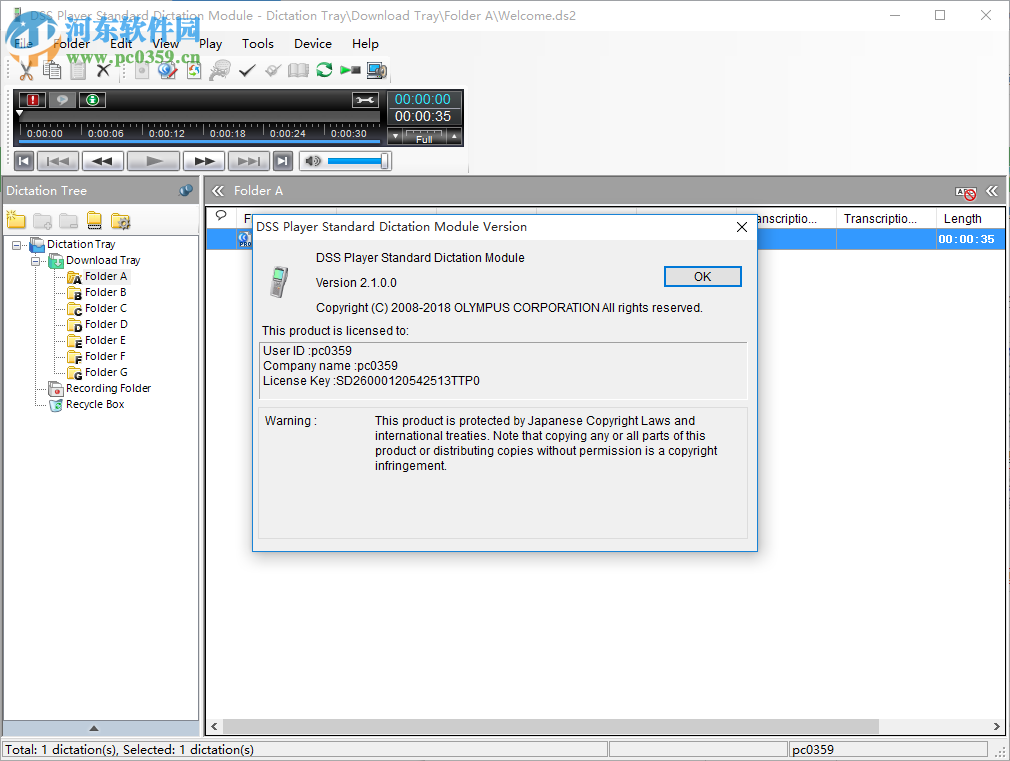
Task: Click the New Folder icon with sparkle
Action: pyautogui.click(x=16, y=220)
